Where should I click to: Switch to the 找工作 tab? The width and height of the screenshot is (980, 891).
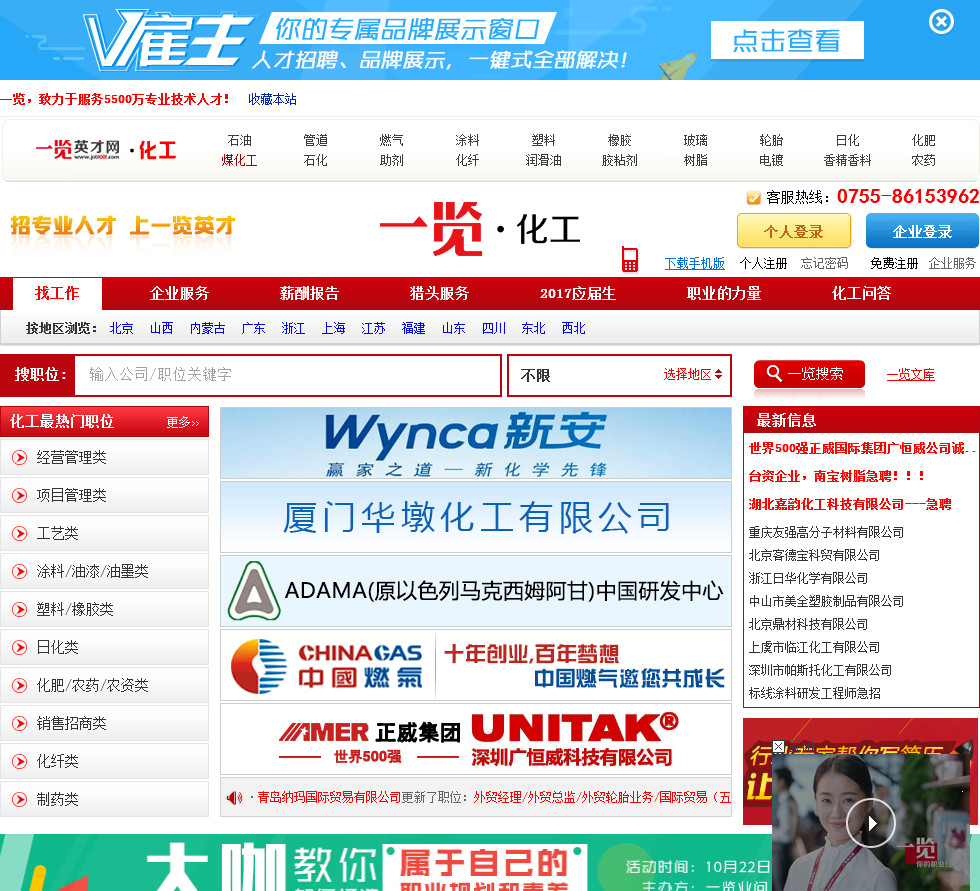(57, 294)
